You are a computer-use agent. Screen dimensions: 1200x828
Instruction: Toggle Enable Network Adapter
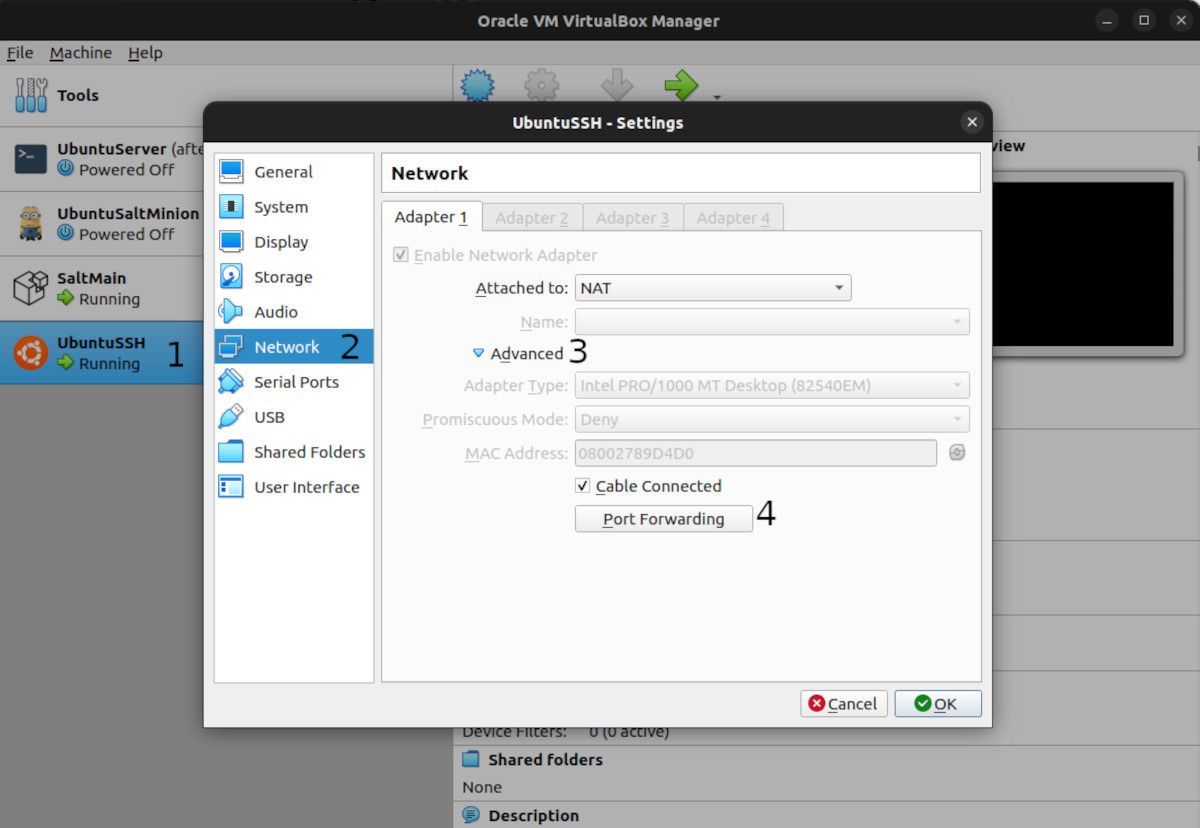[x=400, y=255]
